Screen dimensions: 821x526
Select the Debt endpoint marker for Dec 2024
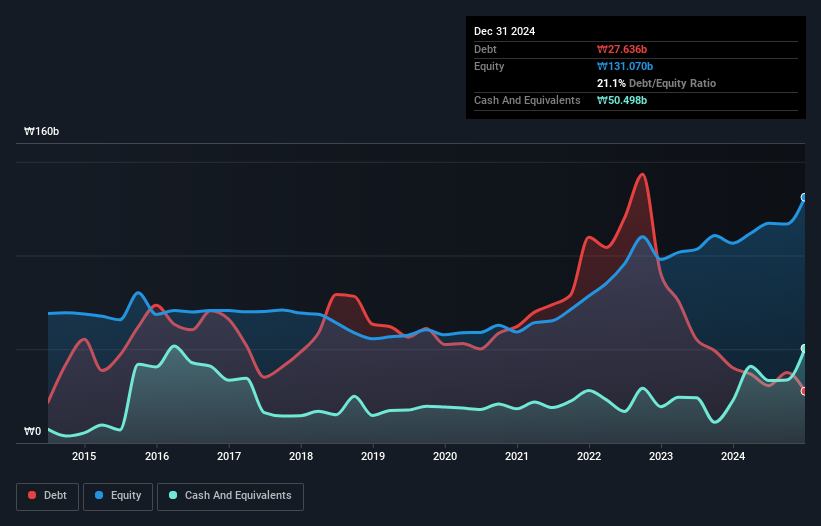[804, 391]
